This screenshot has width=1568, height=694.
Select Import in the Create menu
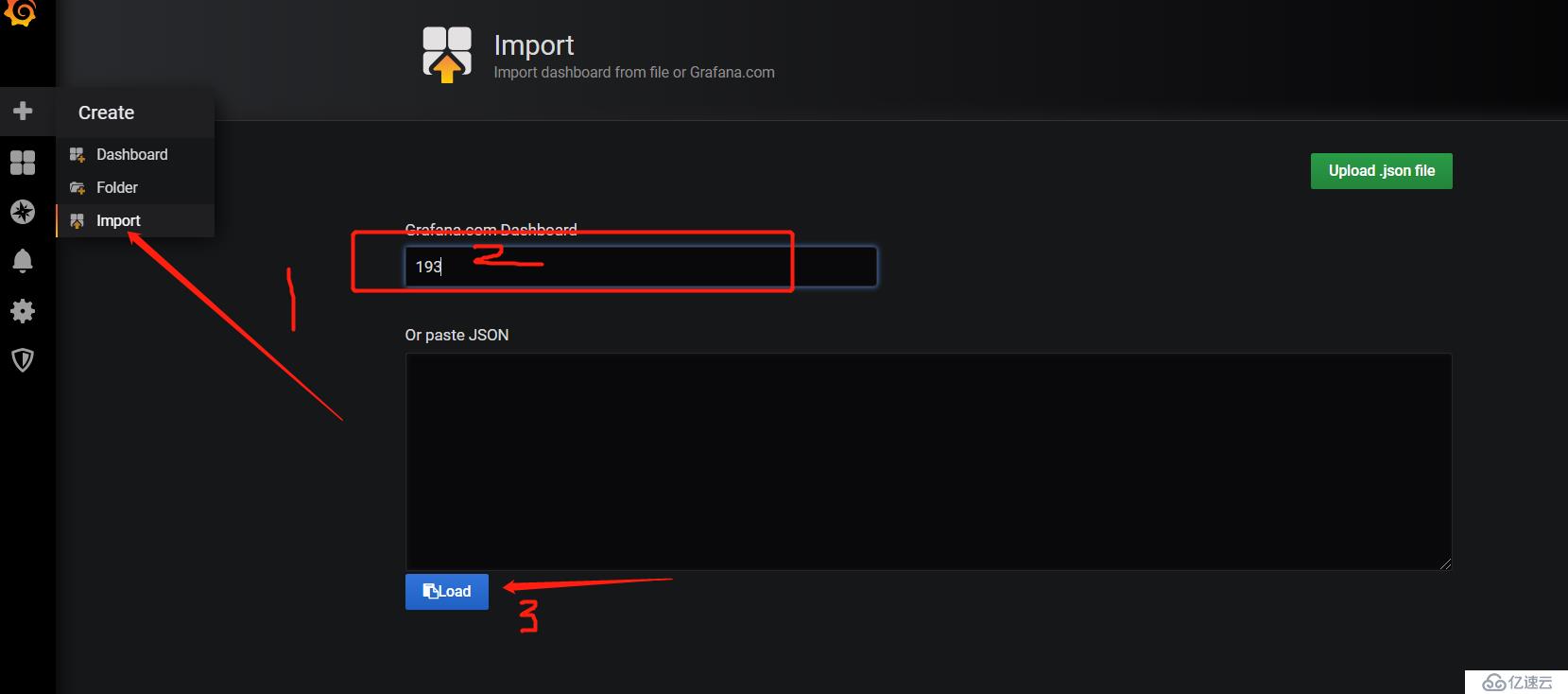pyautogui.click(x=135, y=220)
